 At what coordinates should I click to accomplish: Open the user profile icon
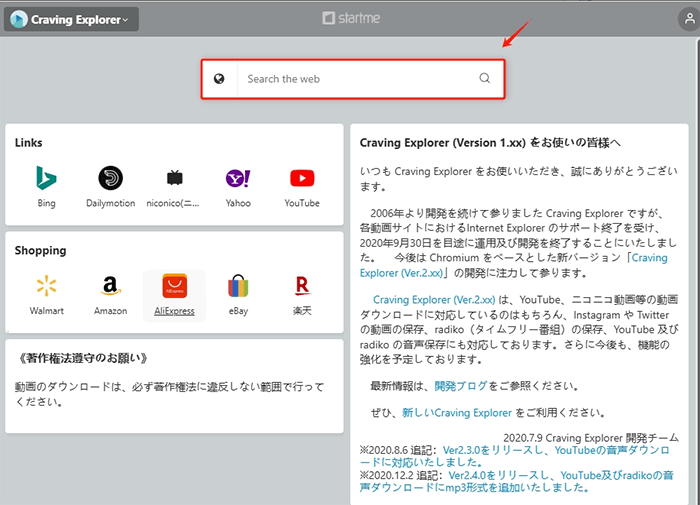click(689, 19)
